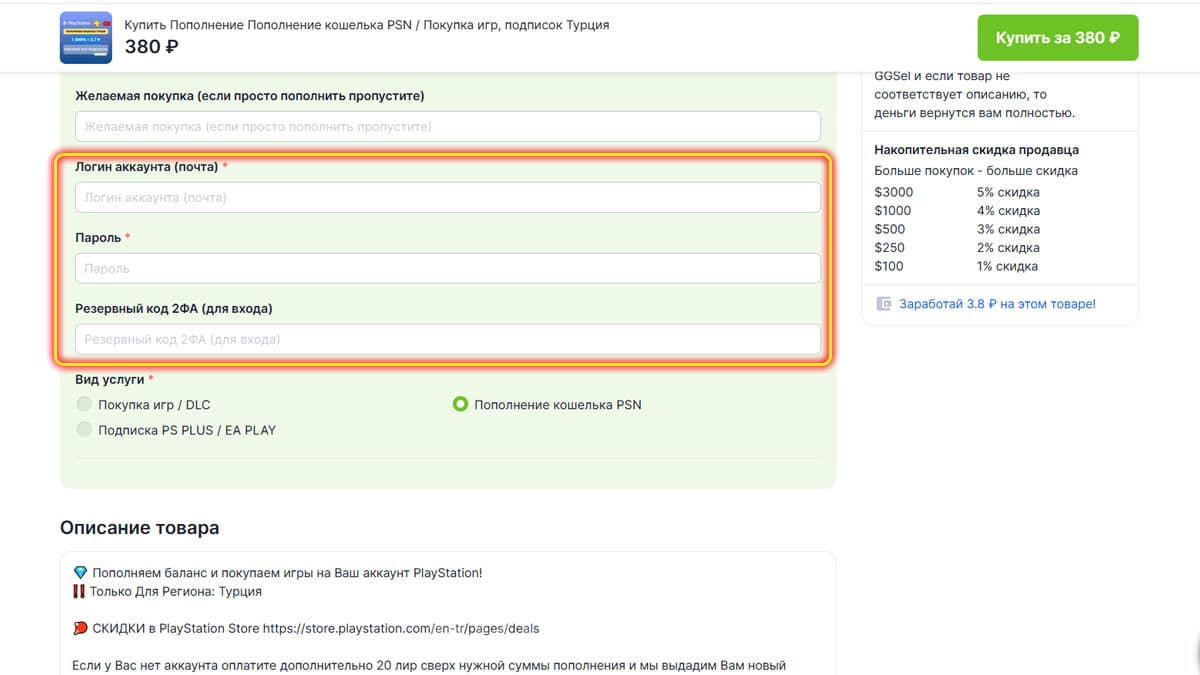Click the "2% скидка" value
Screen dimensions: 1200x675
[x=1008, y=248]
